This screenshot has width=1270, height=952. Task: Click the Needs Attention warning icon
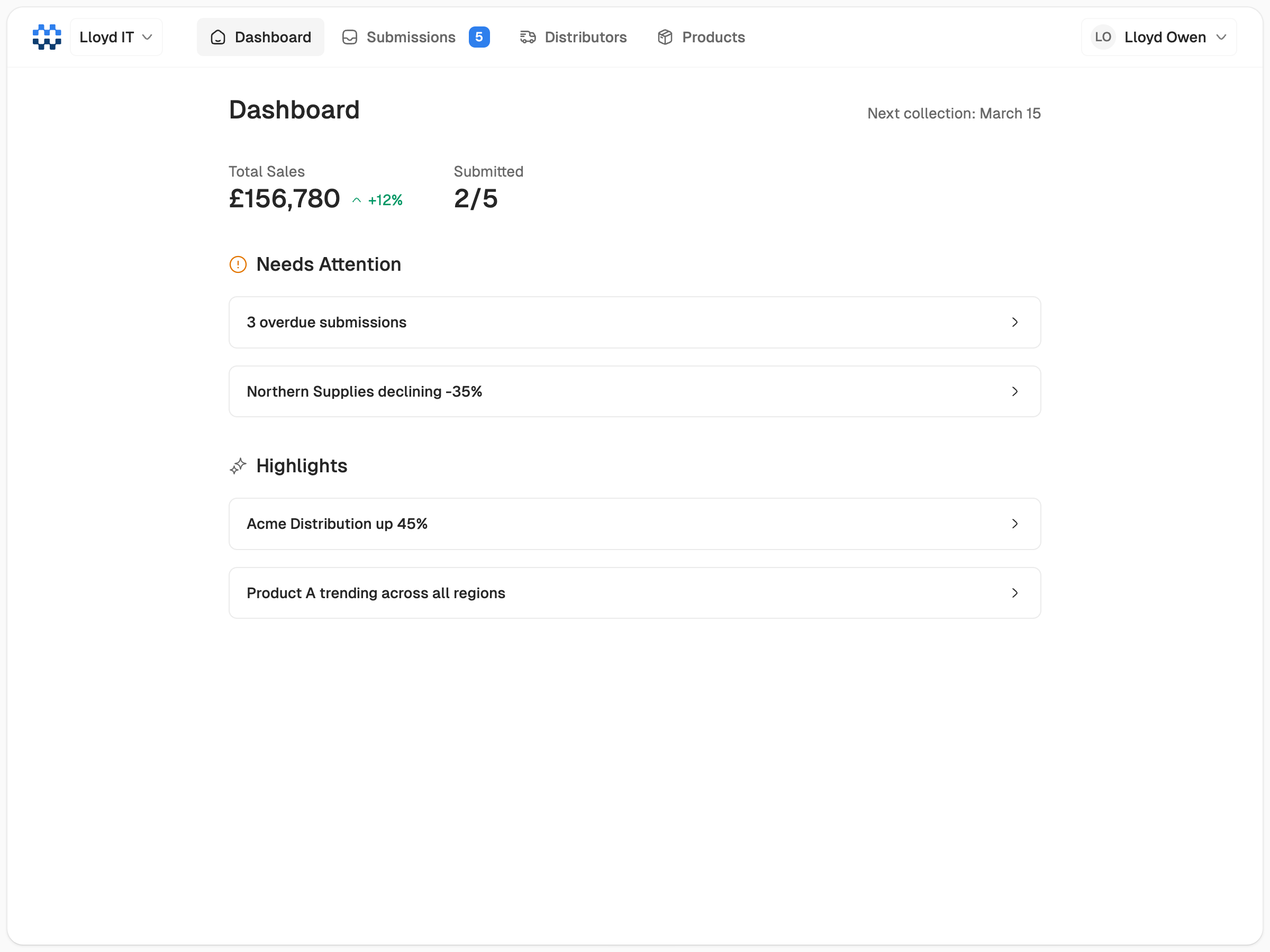[238, 264]
